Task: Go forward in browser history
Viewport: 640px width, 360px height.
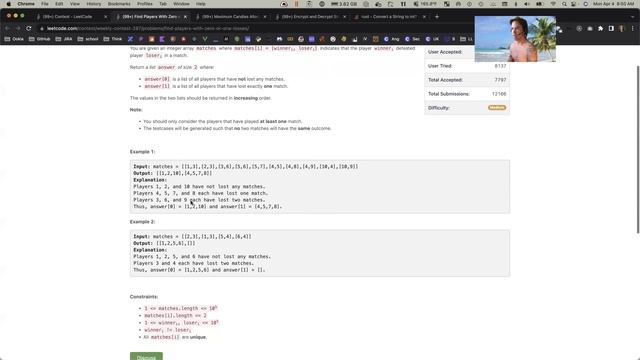Action: click(x=18, y=29)
